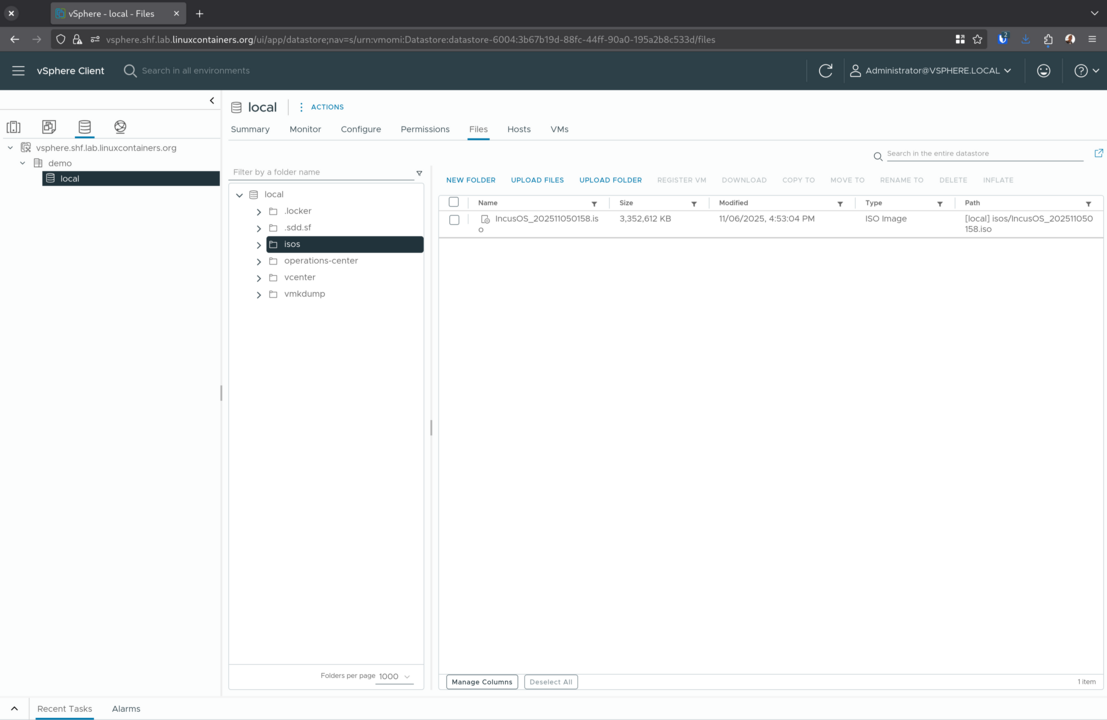Screen dimensions: 1107x720
Task: Open the VMs and Templates inventory view
Action: point(48,126)
